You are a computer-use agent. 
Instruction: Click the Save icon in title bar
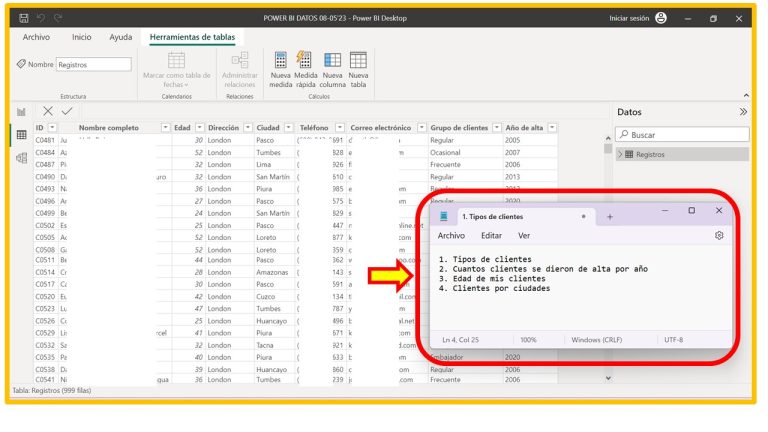click(x=22, y=18)
